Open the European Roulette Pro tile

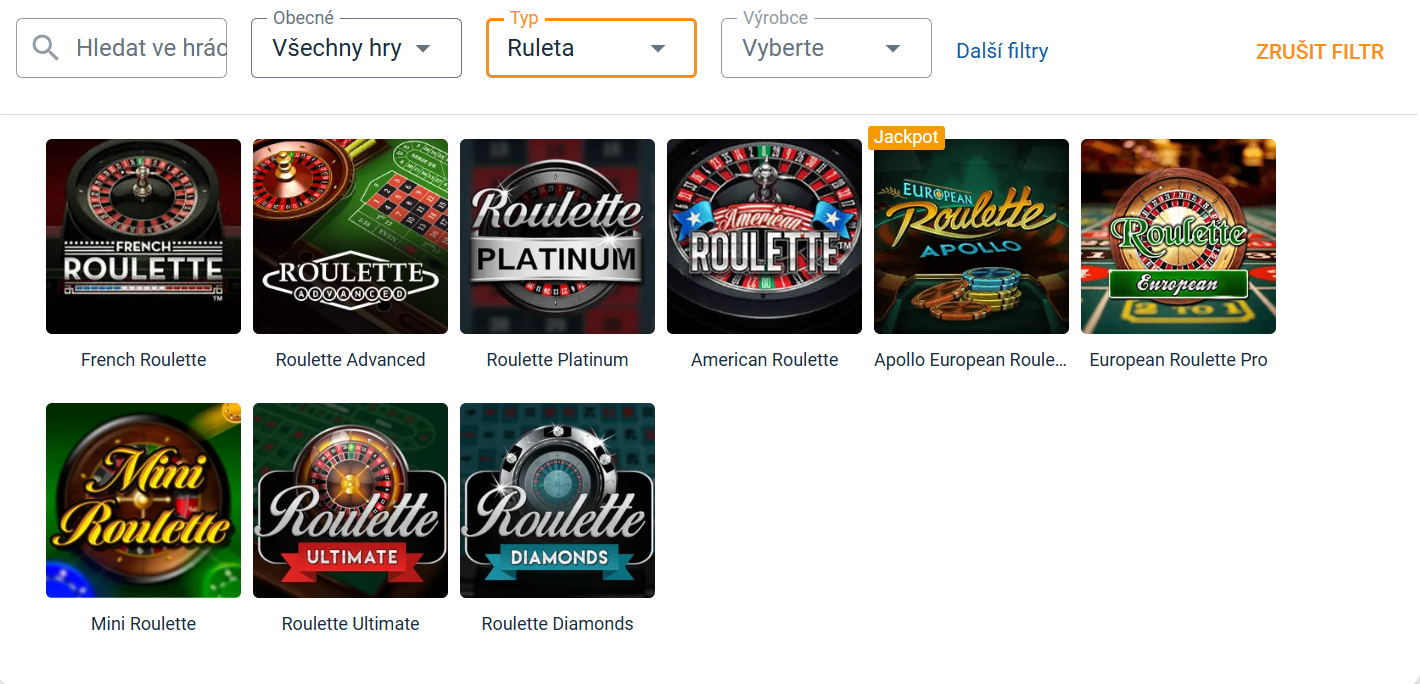tap(1178, 236)
